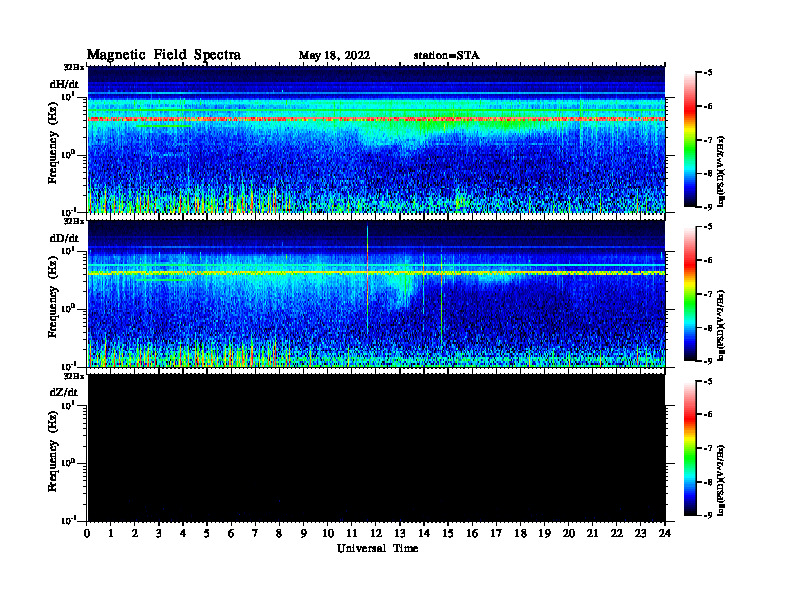Image resolution: width=792 pixels, height=612 pixels.
Task: Click hour tick label '16' on time axis
Action: (472, 534)
